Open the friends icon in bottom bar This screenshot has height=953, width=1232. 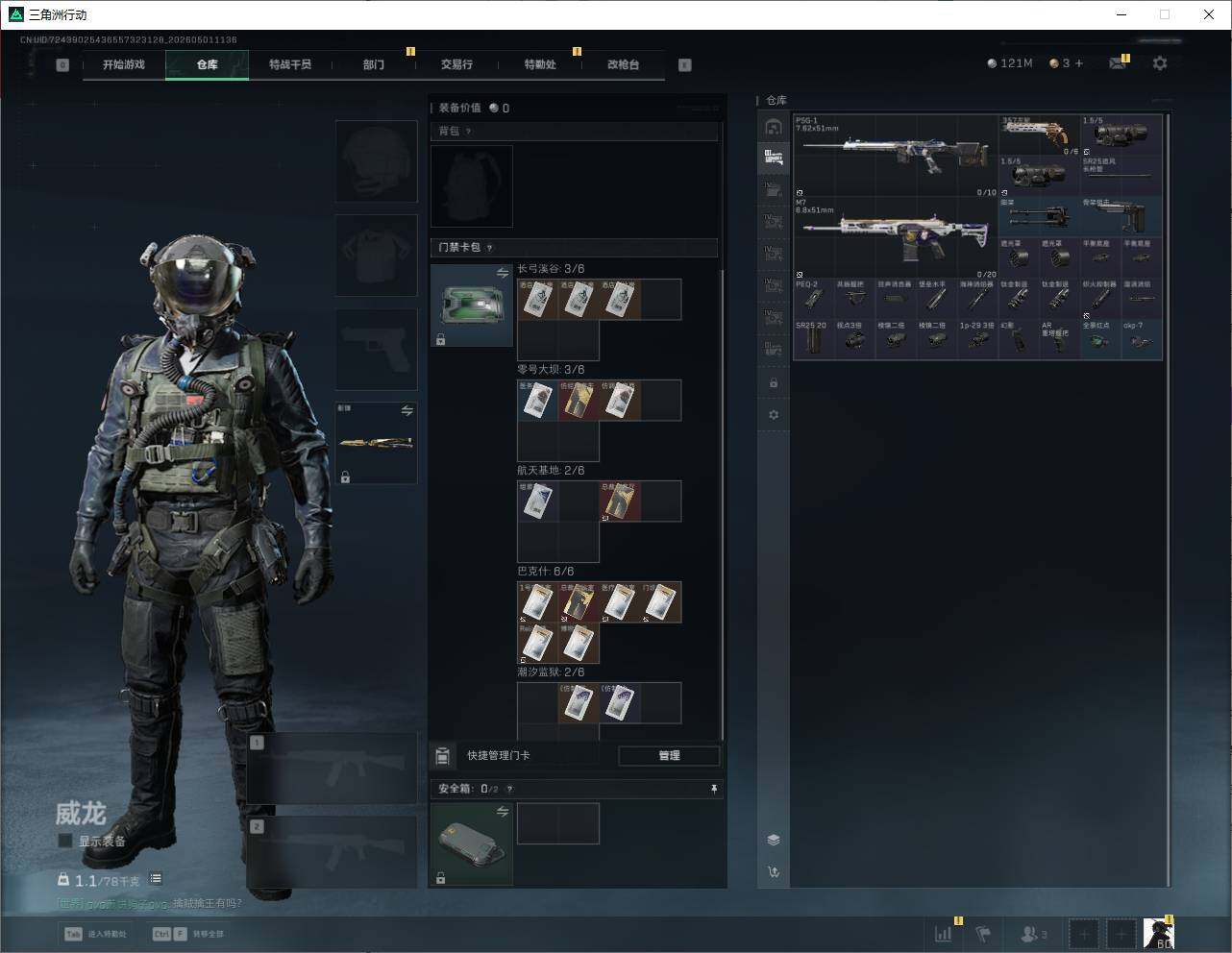[x=1033, y=934]
